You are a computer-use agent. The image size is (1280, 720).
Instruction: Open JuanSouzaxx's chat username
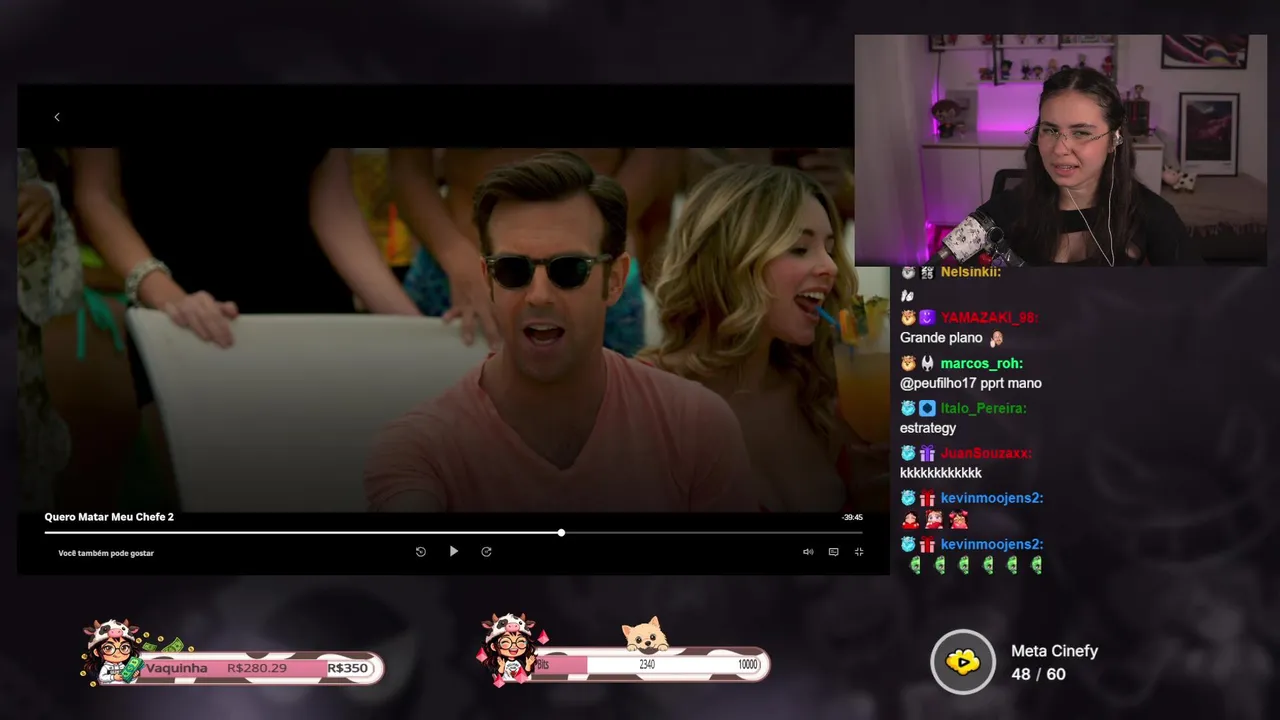point(986,453)
